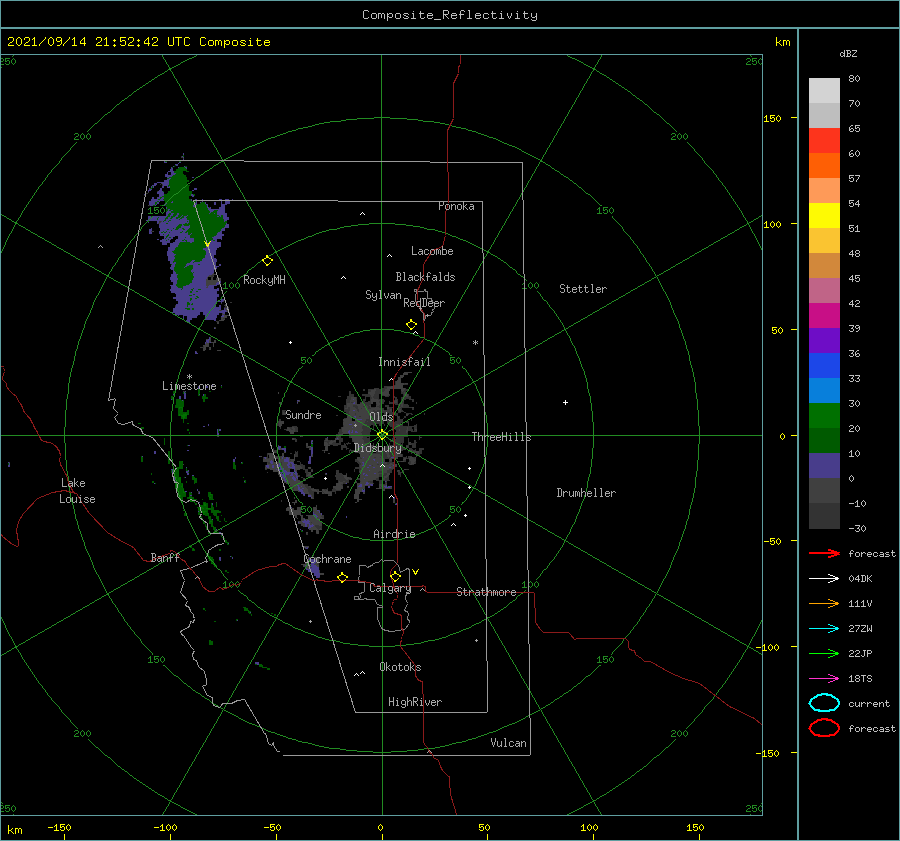Select the purple 39 dBZ color swatch
900x841 pixels.
[x=824, y=340]
